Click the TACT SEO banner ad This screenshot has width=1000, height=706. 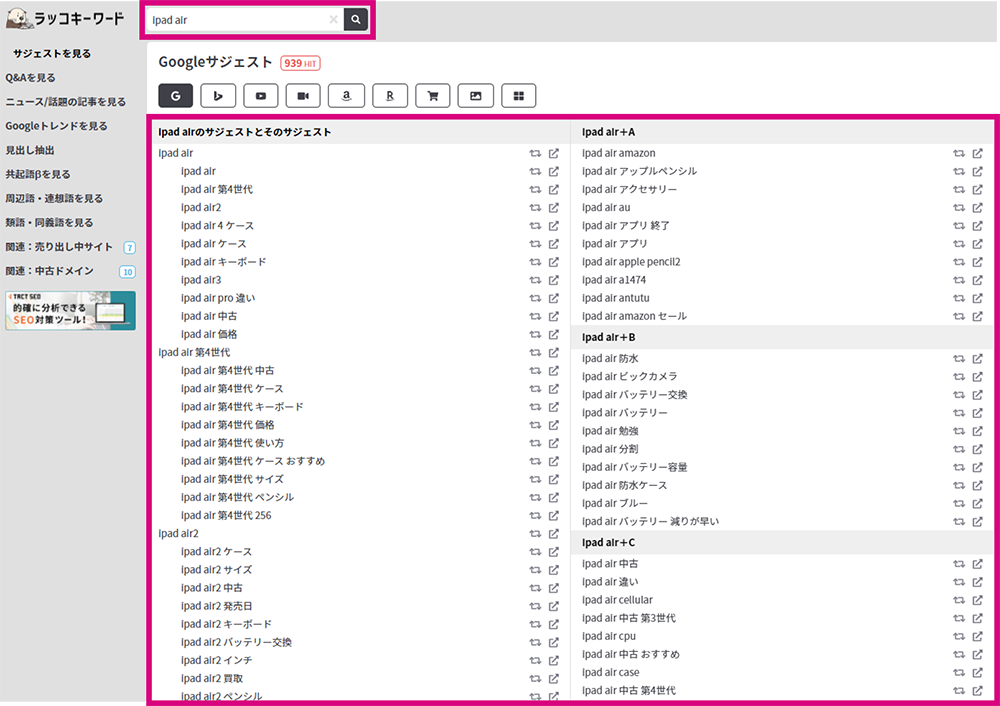[70, 311]
